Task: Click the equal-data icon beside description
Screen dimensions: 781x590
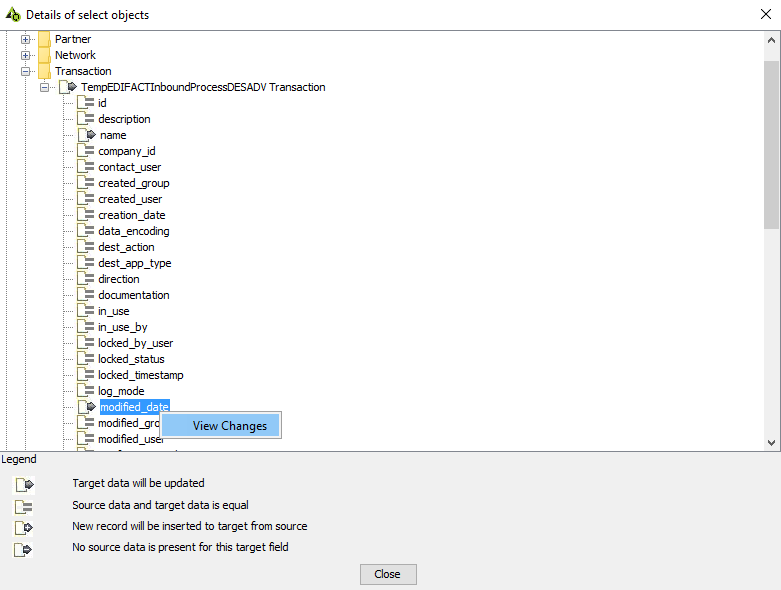Action: point(86,119)
